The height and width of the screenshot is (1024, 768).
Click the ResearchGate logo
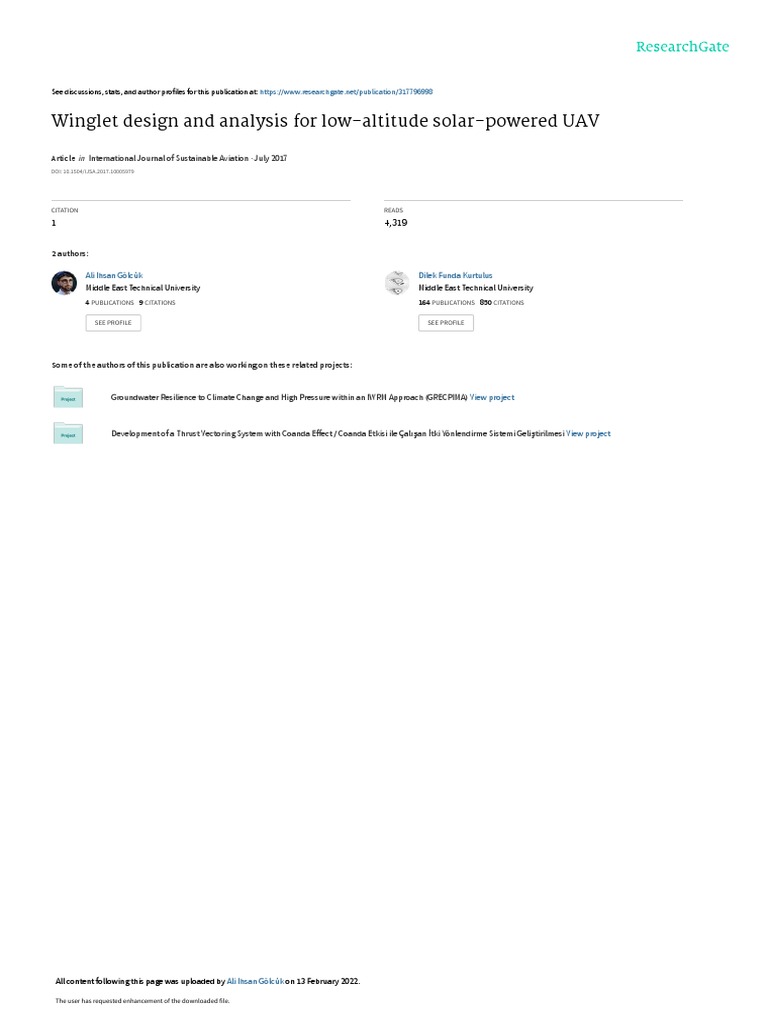click(682, 47)
